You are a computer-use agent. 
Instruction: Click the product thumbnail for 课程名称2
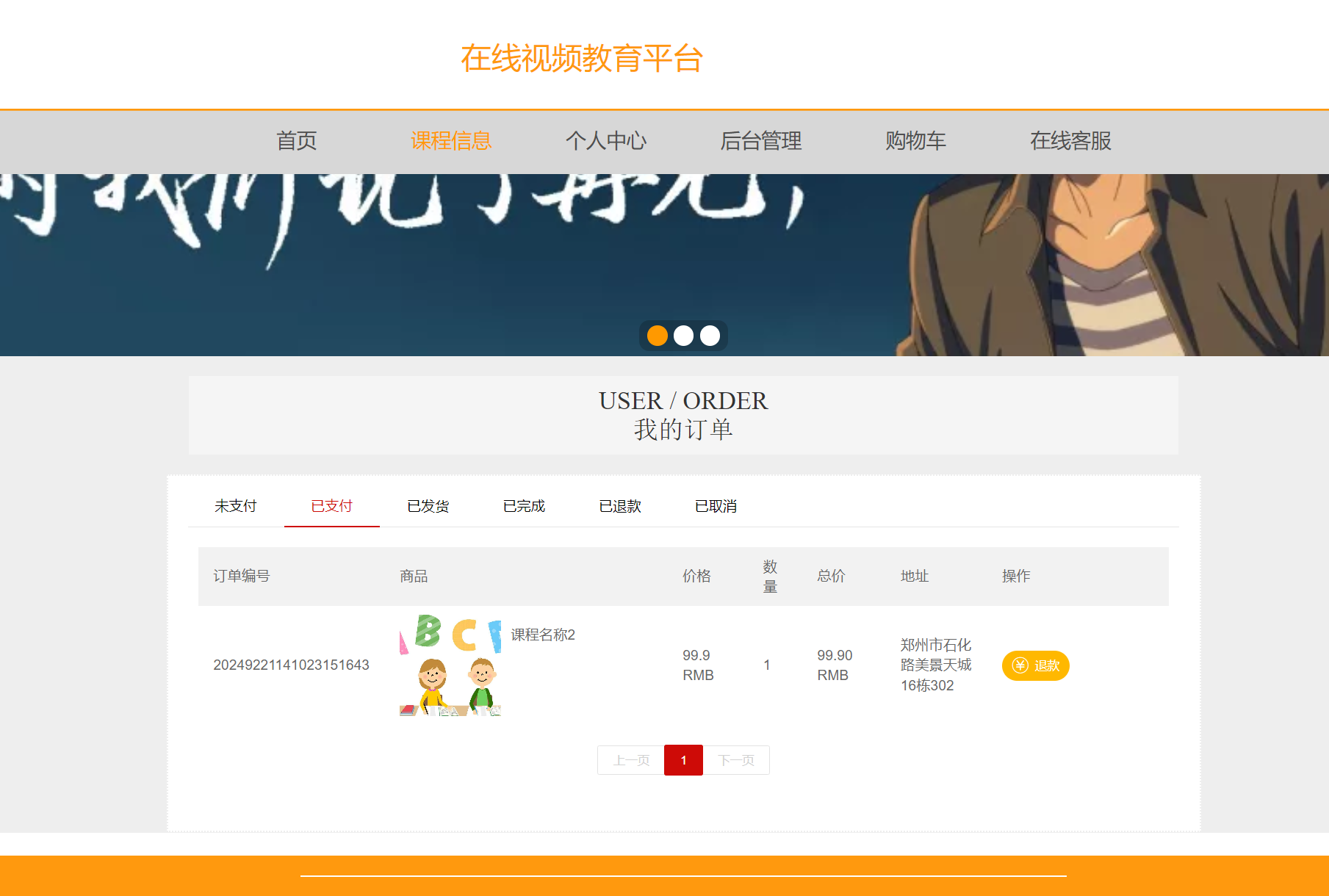449,665
